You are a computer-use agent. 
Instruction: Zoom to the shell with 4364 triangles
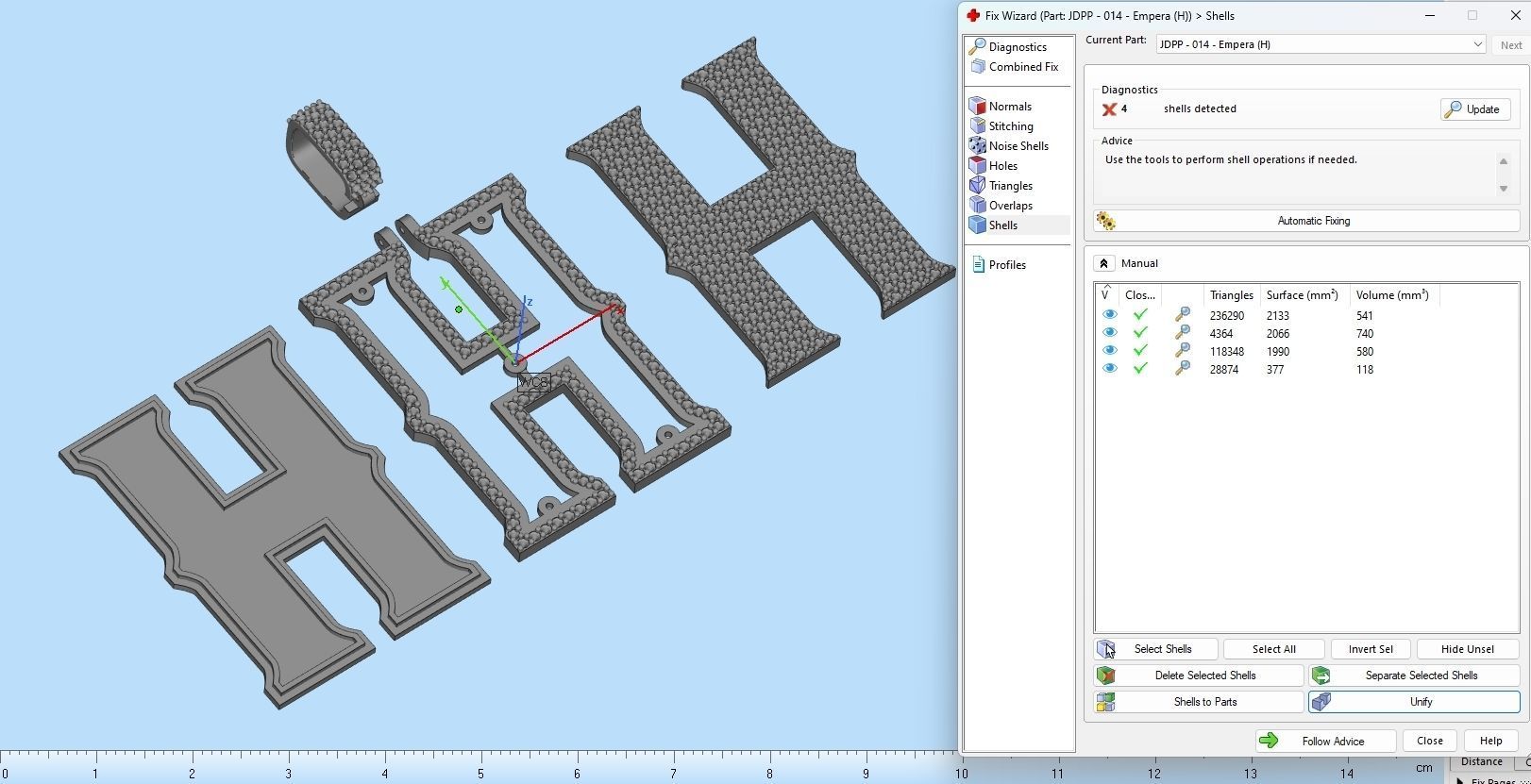[1182, 333]
